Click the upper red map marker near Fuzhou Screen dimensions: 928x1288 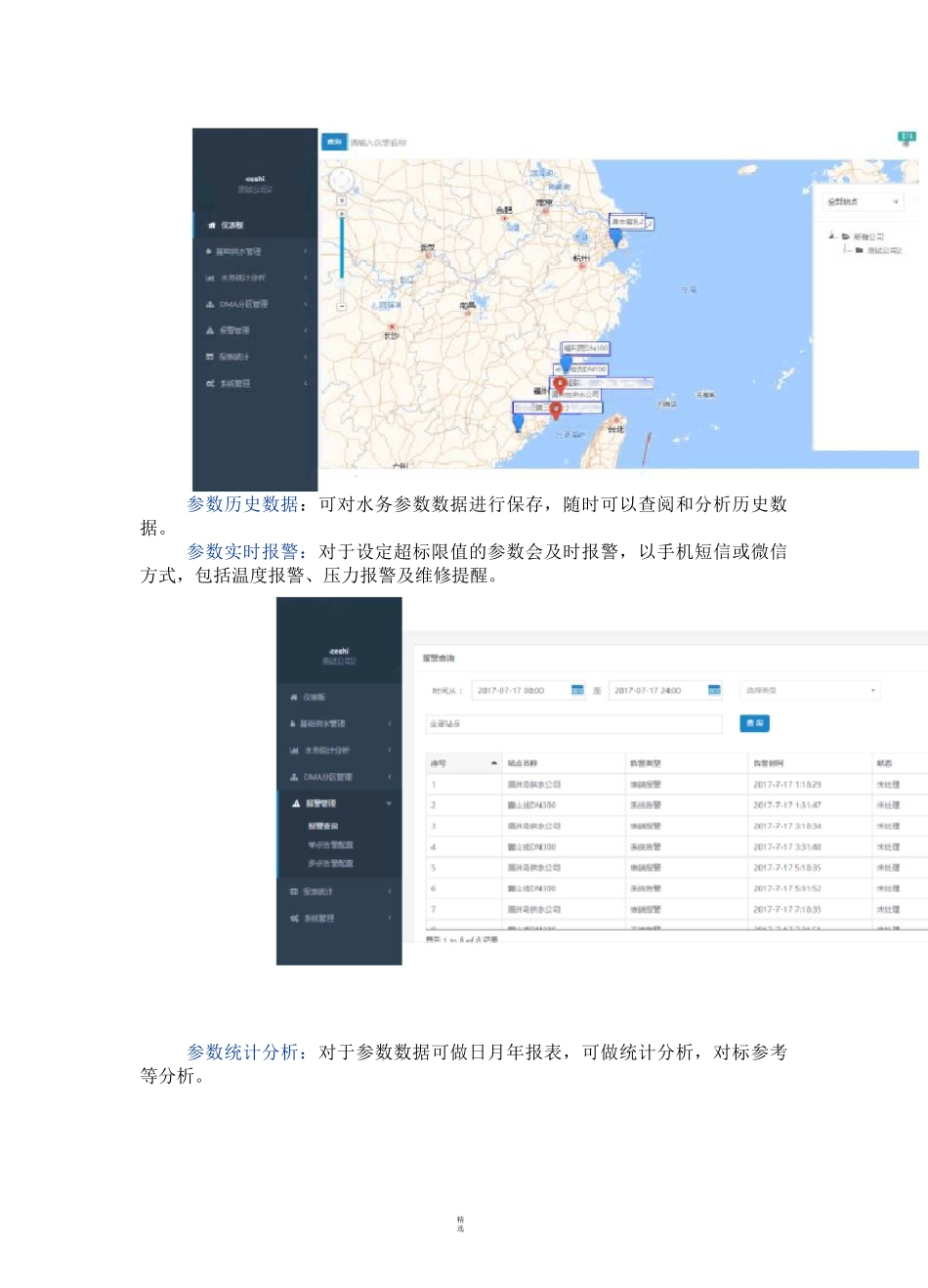(560, 385)
